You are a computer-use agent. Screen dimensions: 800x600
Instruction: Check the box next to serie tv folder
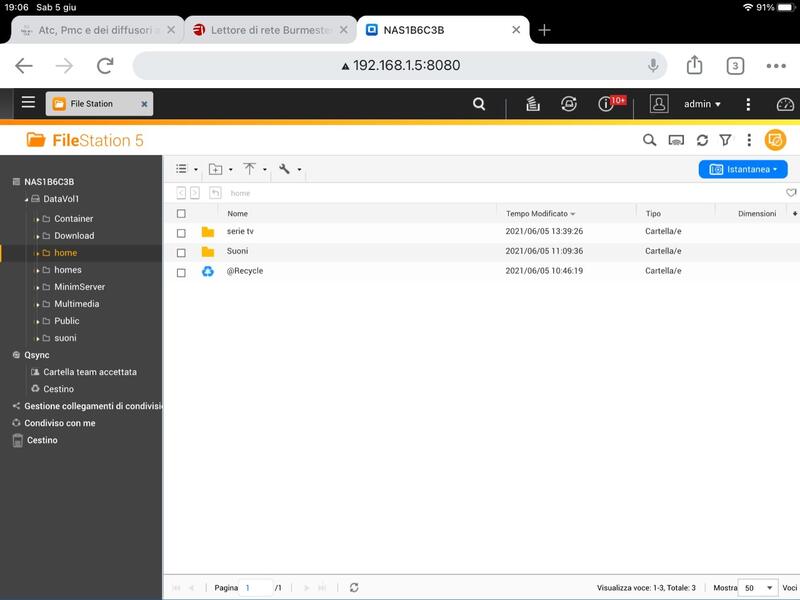pyautogui.click(x=181, y=232)
